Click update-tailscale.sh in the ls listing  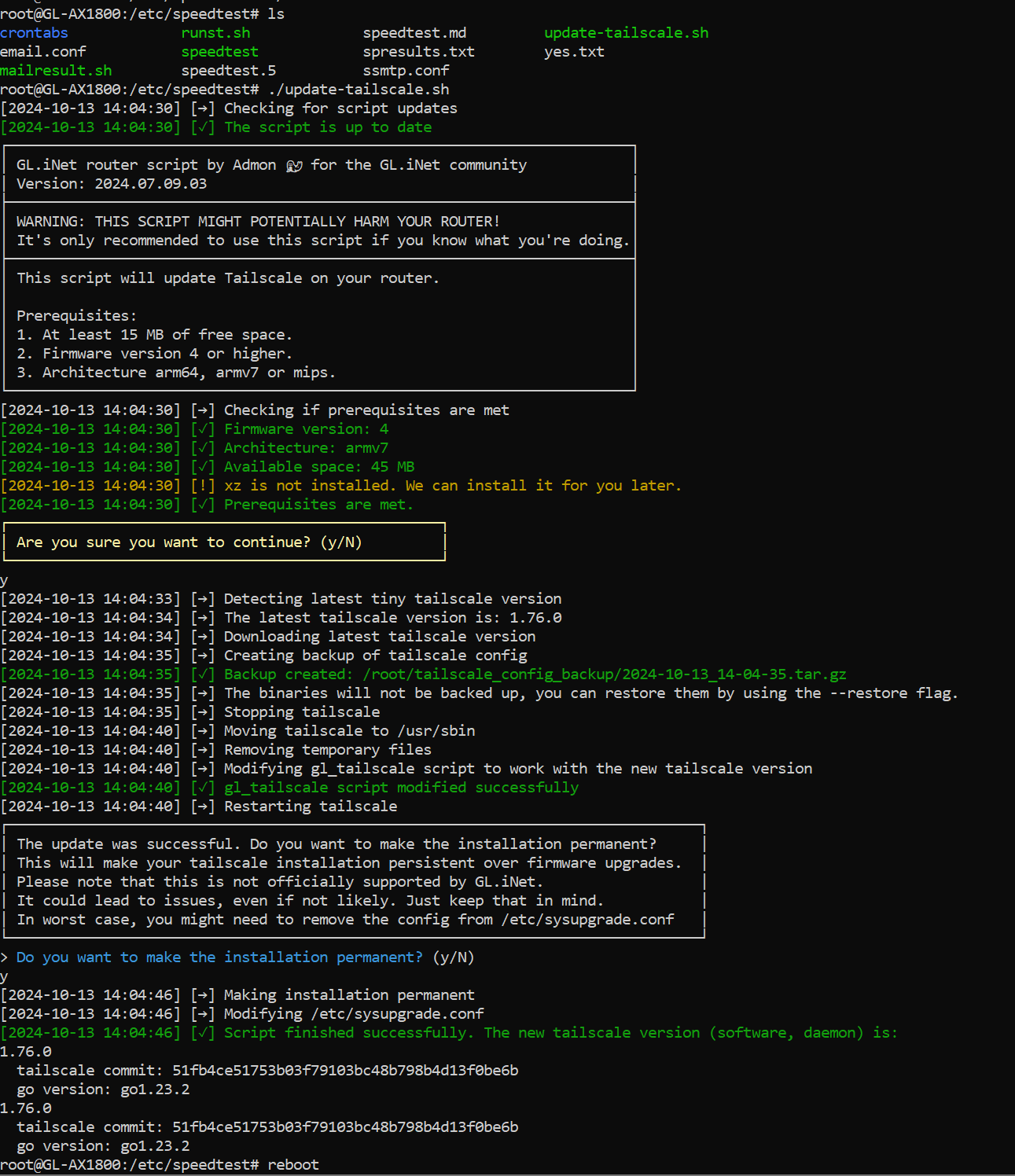626,33
